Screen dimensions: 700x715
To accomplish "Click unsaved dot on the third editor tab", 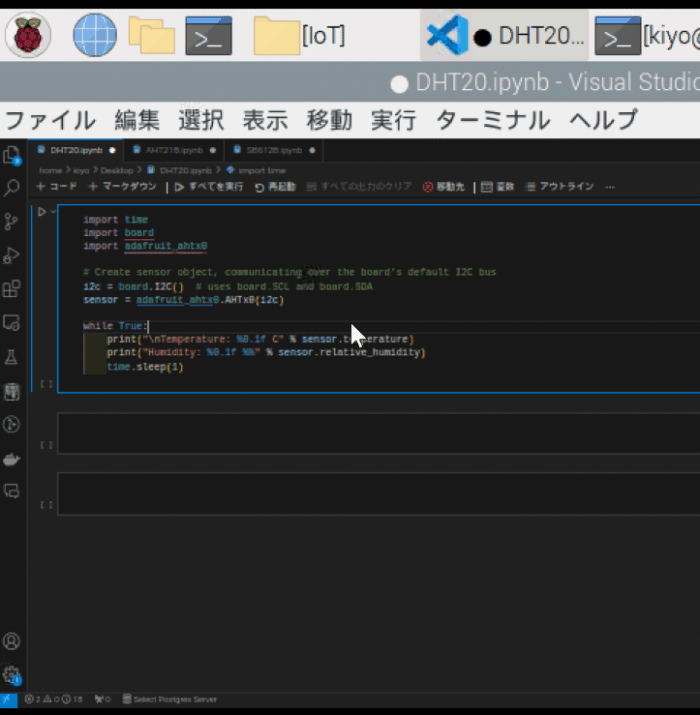I will tap(312, 150).
